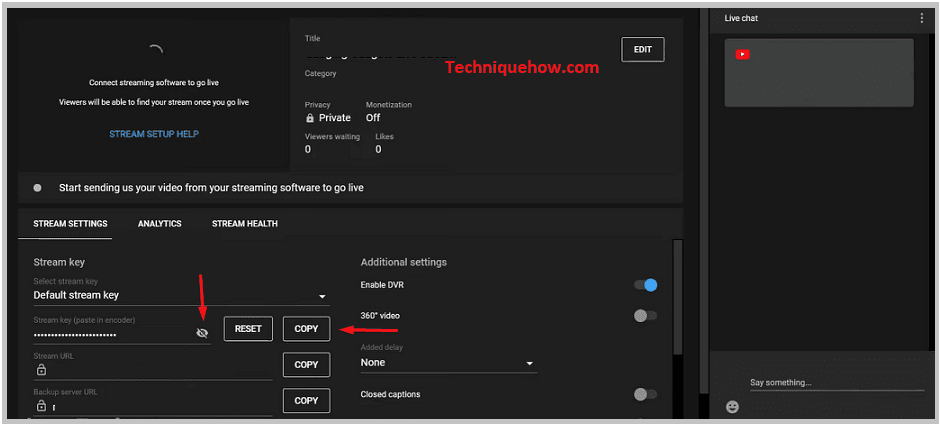Screen dimensions: 940x425
Task: Reveal the stream key with eye icon
Action: [203, 333]
